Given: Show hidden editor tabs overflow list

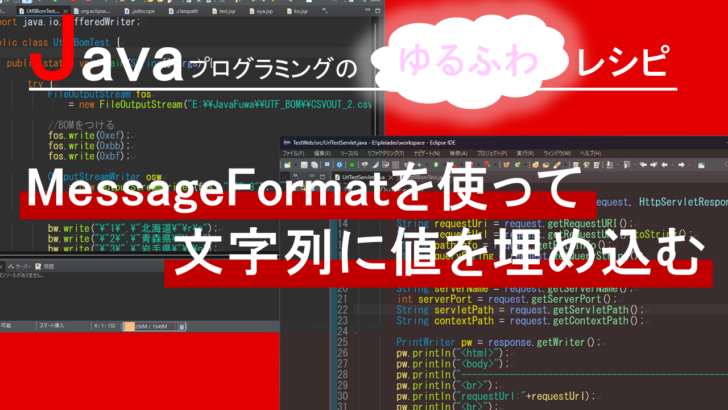Looking at the screenshot, I should coord(324,10).
